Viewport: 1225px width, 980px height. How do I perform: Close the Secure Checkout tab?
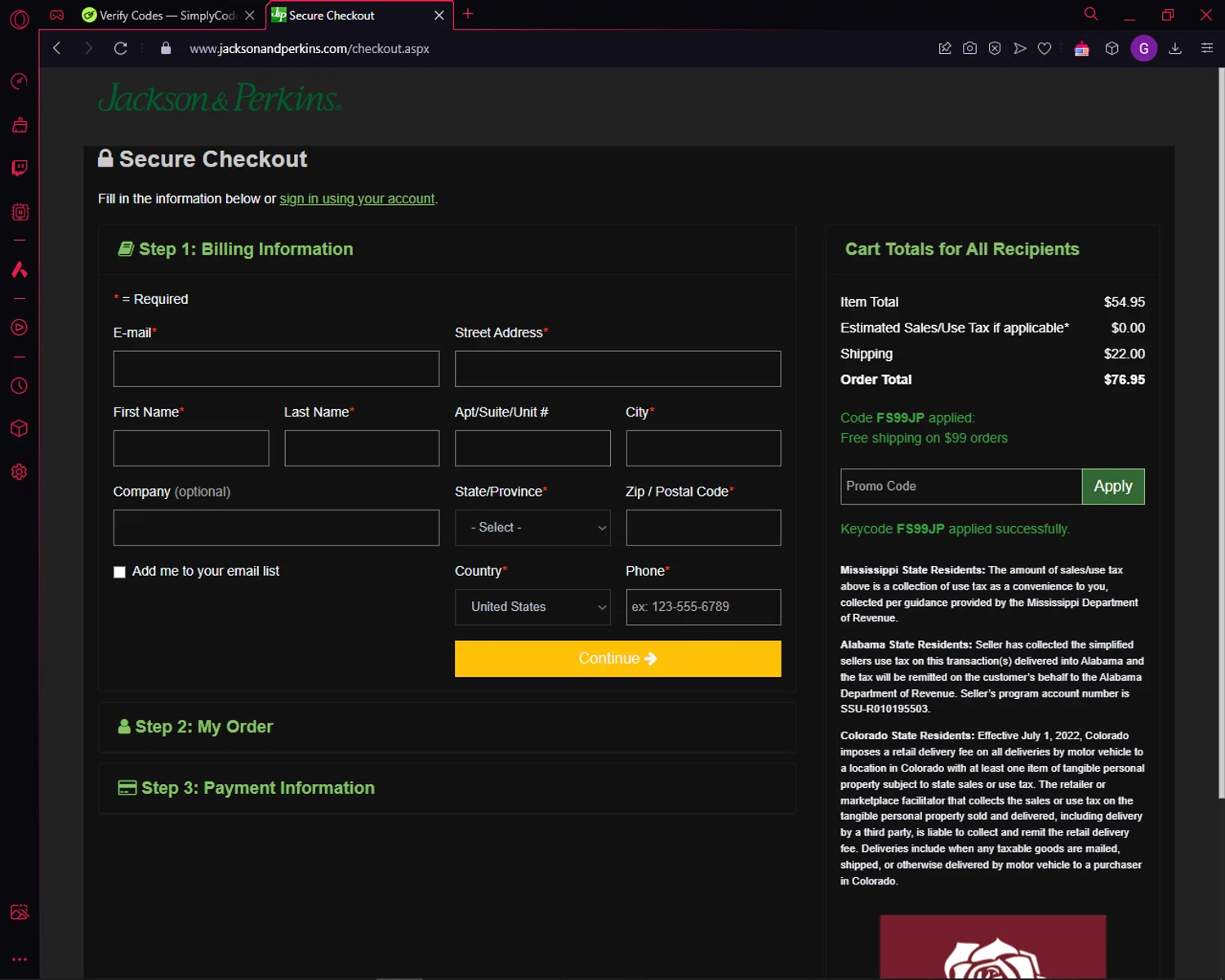(439, 16)
